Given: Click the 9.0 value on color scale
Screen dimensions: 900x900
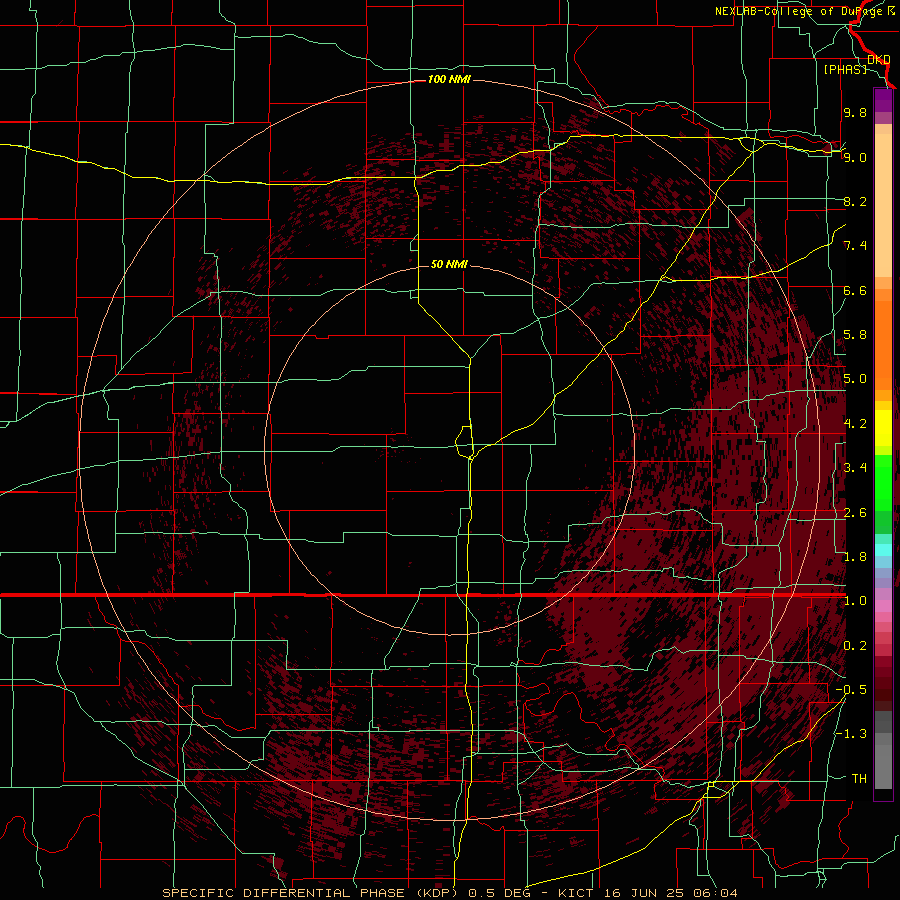Looking at the screenshot, I should [x=855, y=157].
